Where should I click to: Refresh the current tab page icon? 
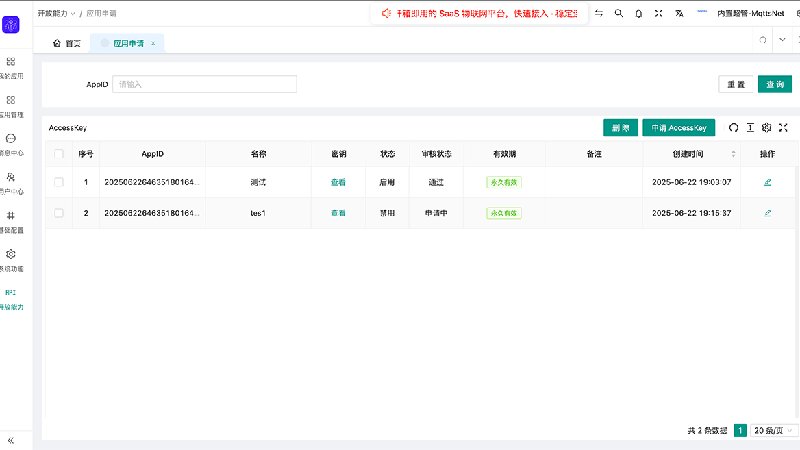coord(763,40)
